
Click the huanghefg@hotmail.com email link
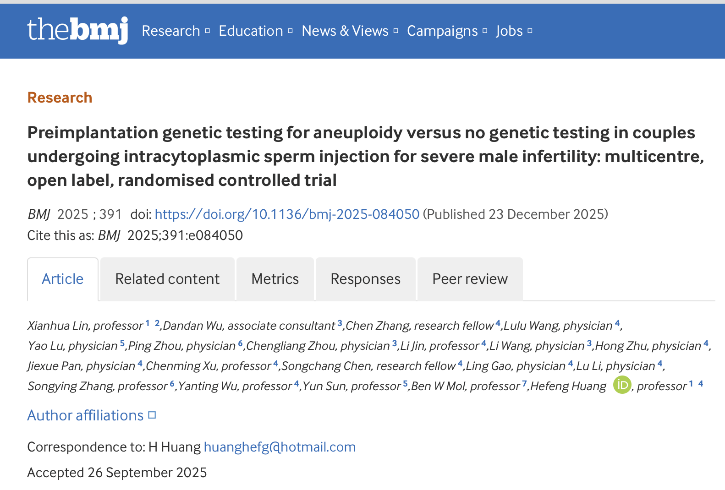point(279,447)
